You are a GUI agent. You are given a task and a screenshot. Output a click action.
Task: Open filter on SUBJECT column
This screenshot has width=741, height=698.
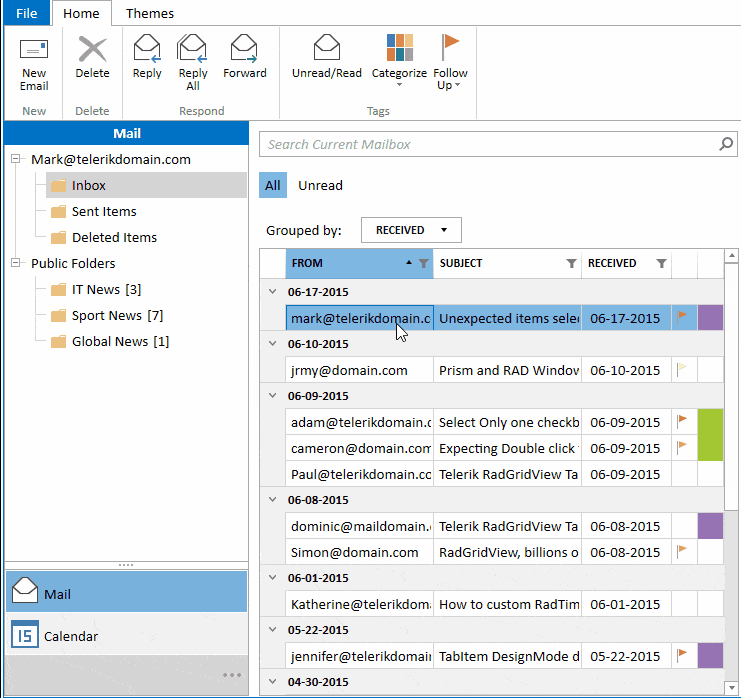click(571, 263)
